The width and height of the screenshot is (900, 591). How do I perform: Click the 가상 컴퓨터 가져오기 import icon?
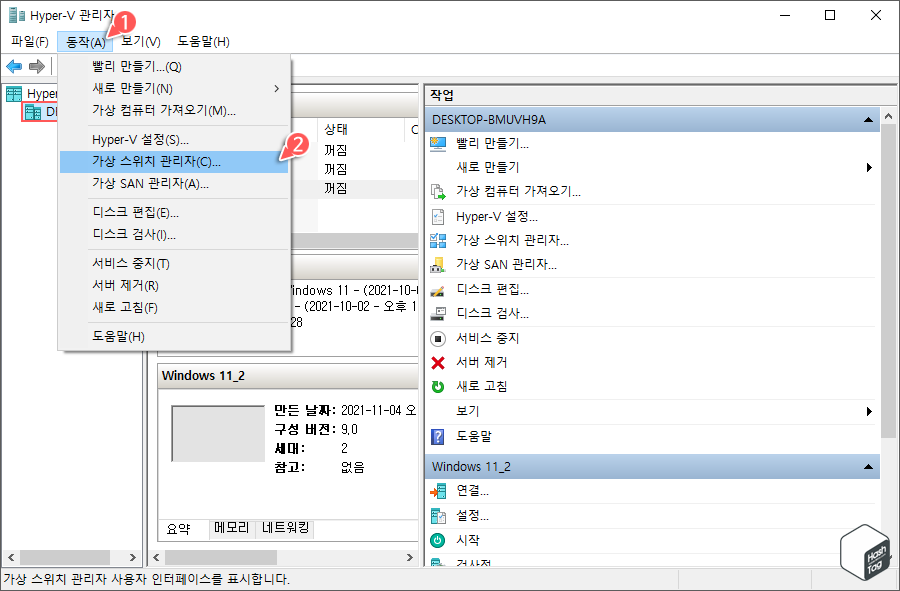click(438, 192)
